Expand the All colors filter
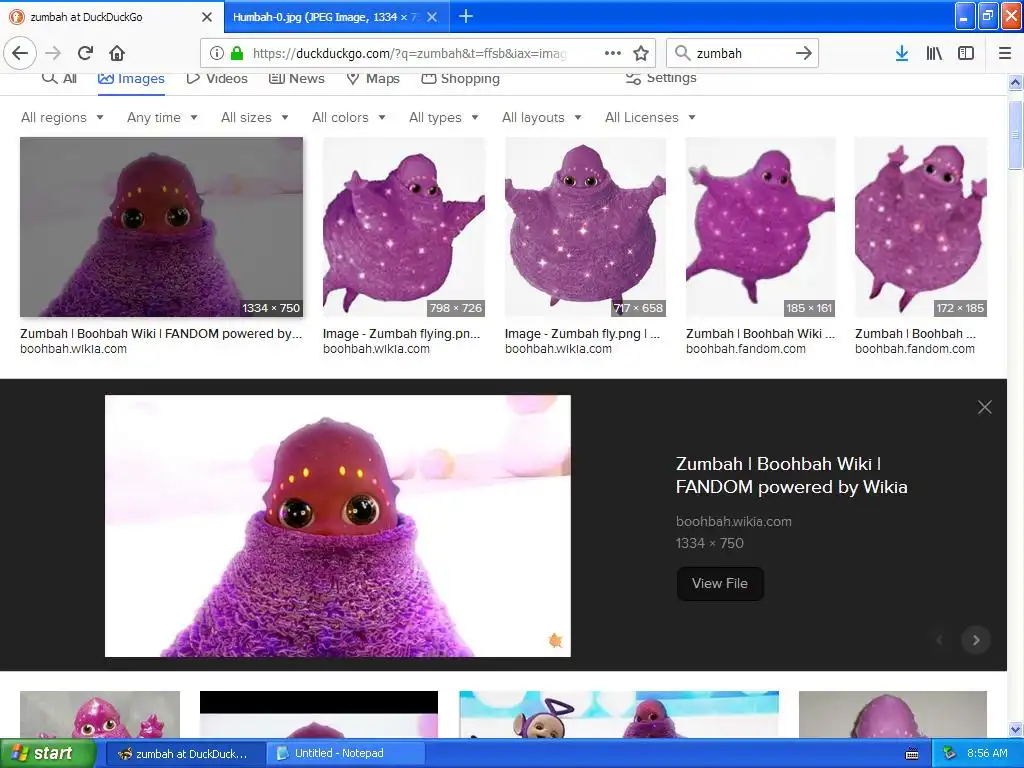The height and width of the screenshot is (768, 1024). [x=349, y=118]
